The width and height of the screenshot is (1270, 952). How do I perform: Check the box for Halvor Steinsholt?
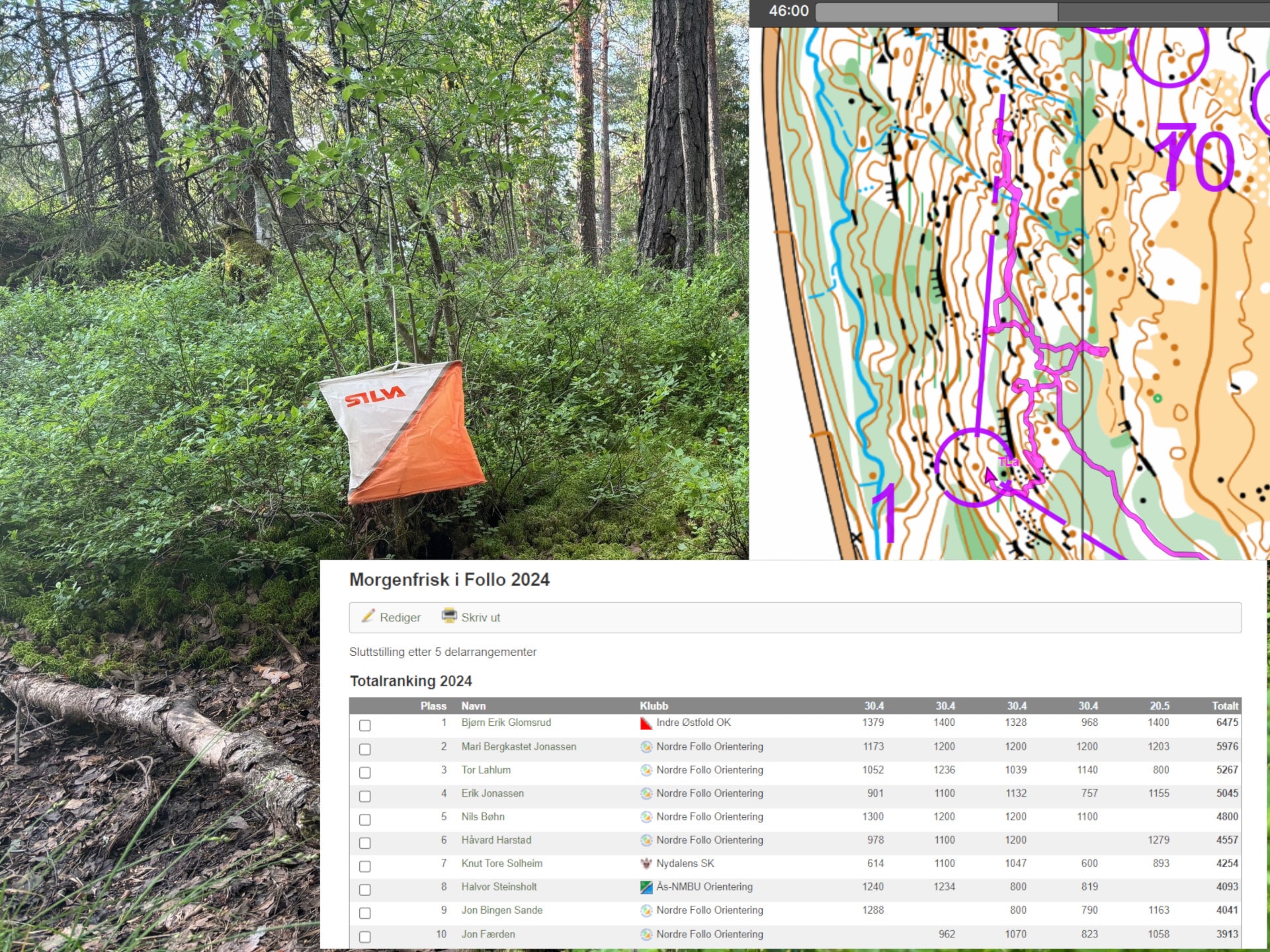tap(364, 890)
